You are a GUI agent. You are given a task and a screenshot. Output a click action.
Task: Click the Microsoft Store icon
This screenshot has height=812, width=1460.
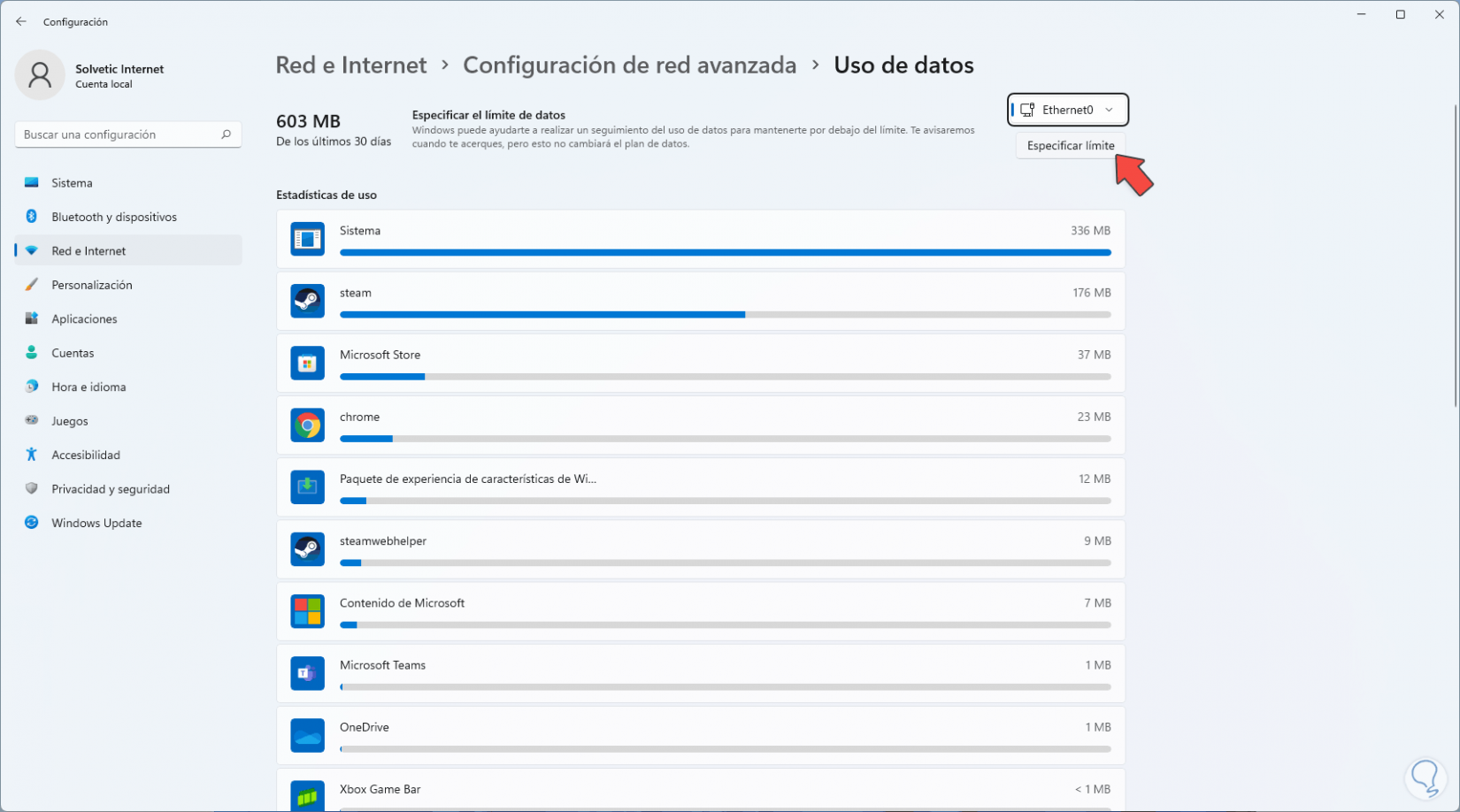308,364
